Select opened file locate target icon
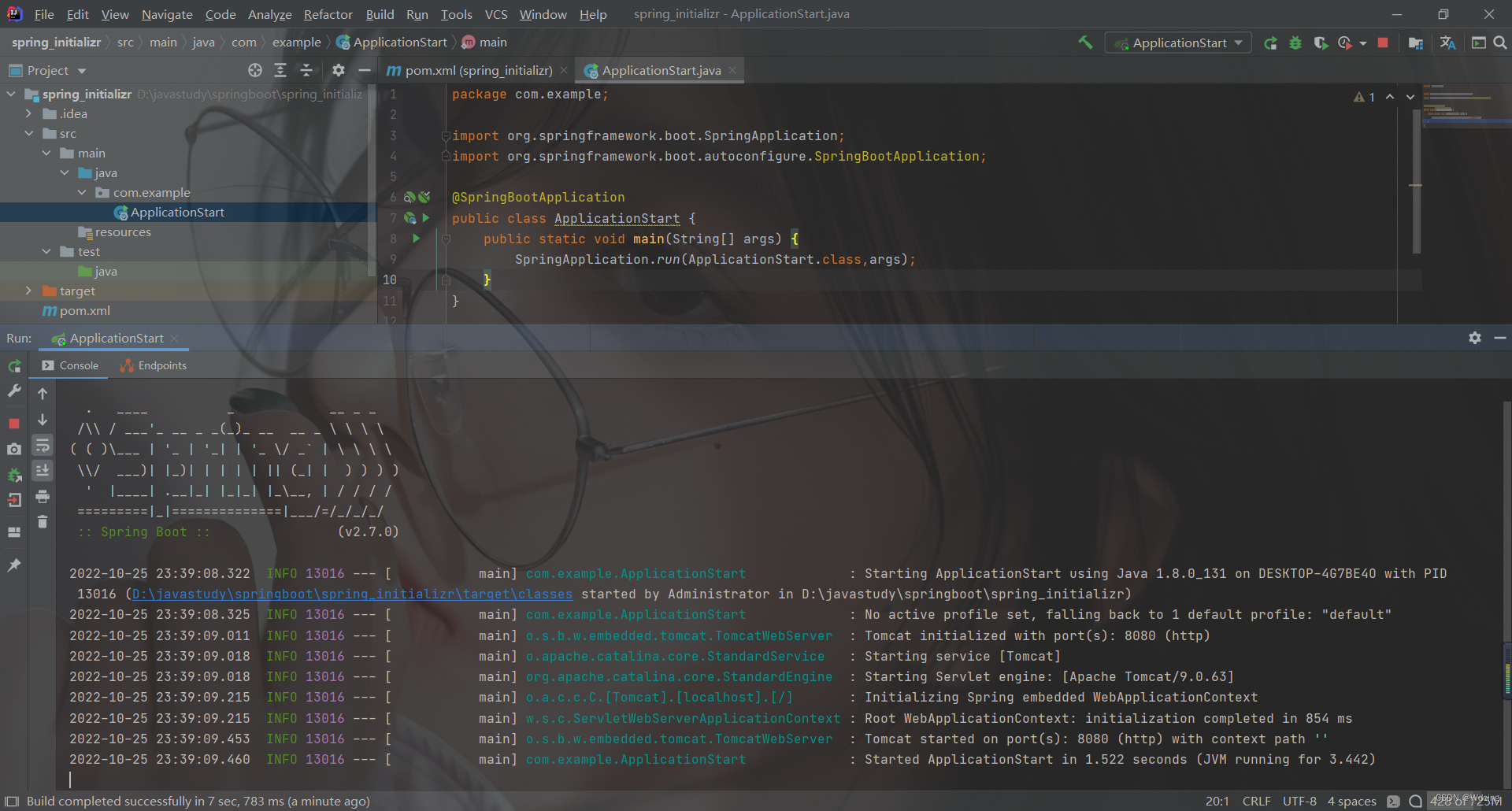The image size is (1512, 811). (255, 70)
